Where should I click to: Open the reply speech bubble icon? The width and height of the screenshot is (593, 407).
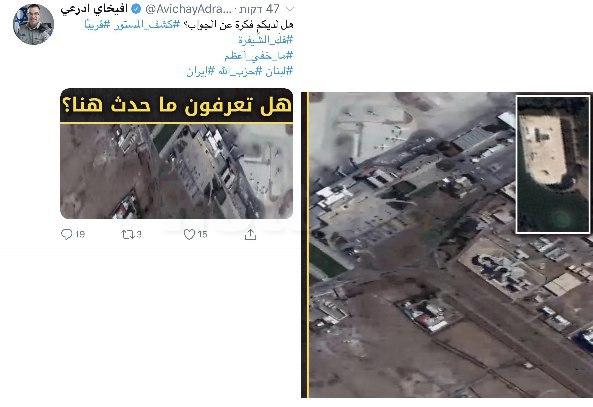tap(67, 234)
